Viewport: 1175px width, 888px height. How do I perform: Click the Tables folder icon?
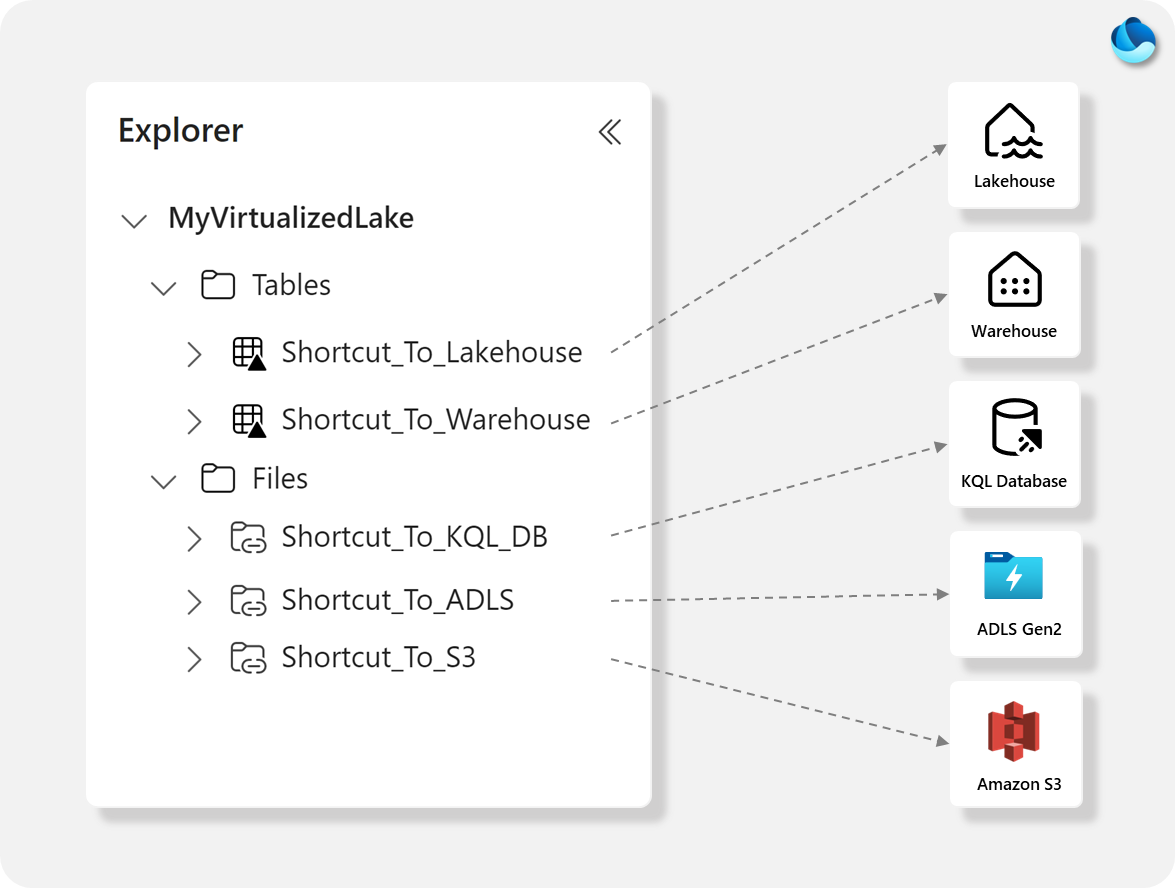[218, 285]
